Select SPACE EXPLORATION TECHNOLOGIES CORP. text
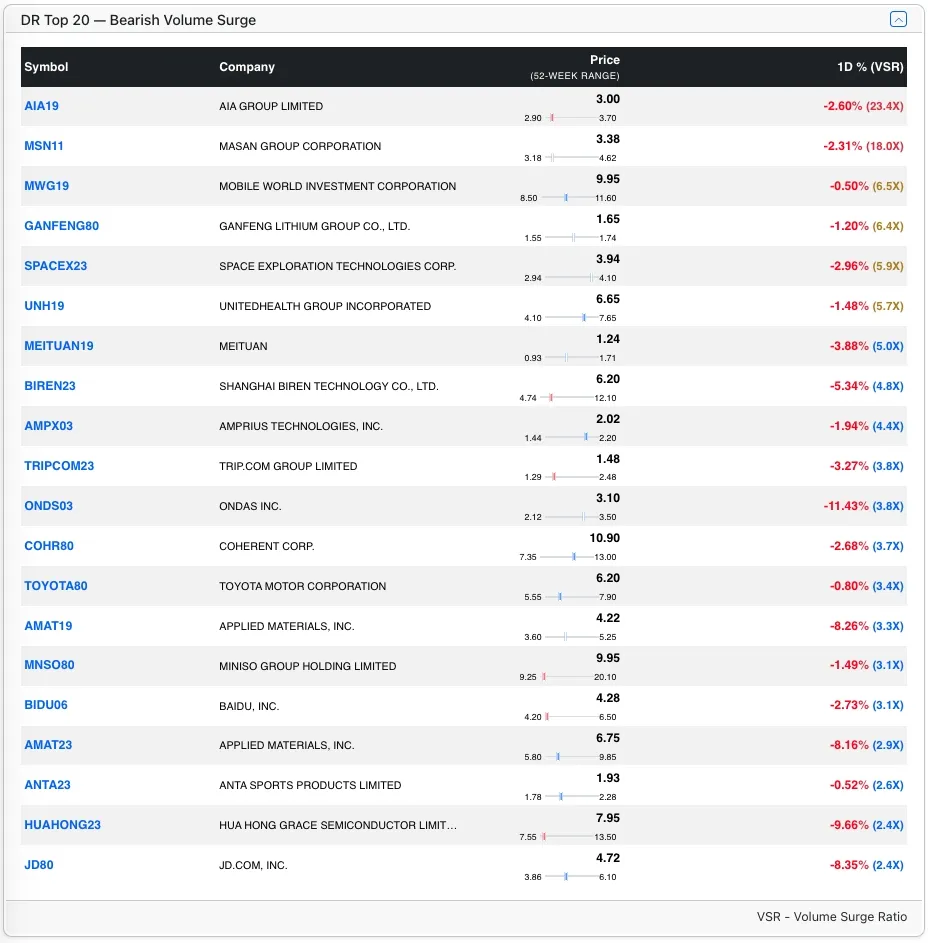The image size is (928, 943). click(x=337, y=266)
